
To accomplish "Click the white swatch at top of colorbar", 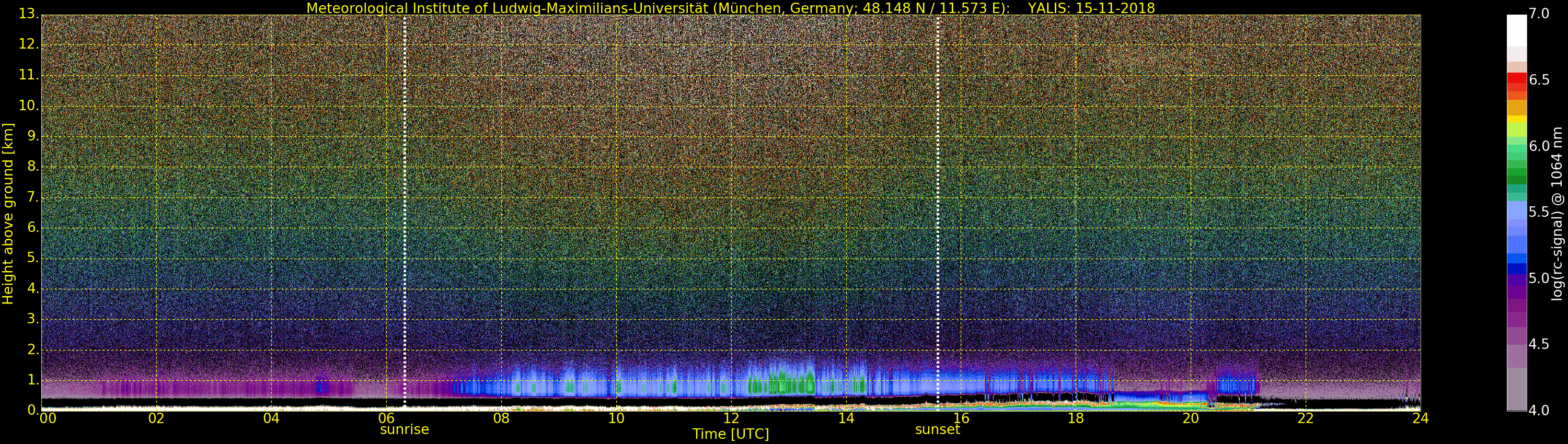I will (1516, 30).
